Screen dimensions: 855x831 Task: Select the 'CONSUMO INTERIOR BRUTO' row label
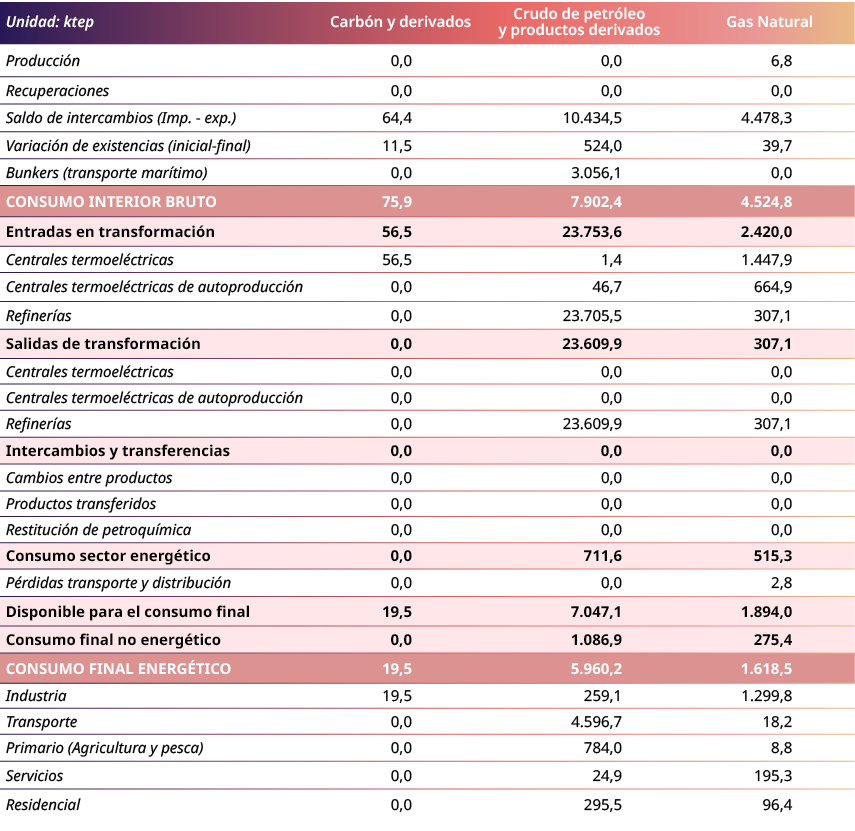[x=111, y=202]
